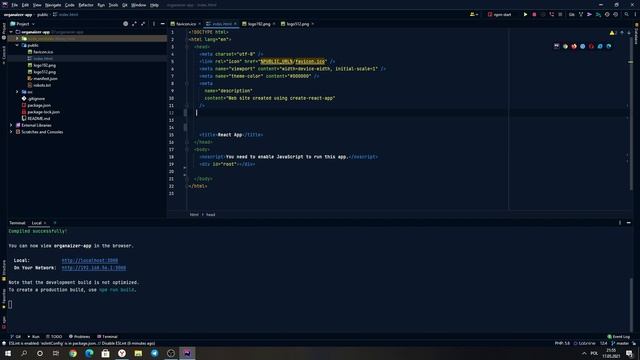This screenshot has width=640, height=360.
Task: Open the Database side tool window
Action: (x=636, y=34)
